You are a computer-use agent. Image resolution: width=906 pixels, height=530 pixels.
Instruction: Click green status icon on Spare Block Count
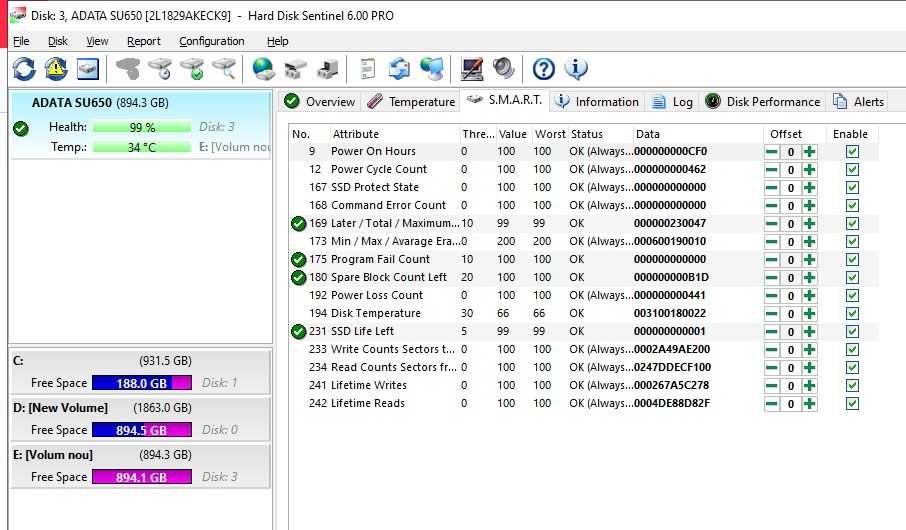(x=299, y=277)
